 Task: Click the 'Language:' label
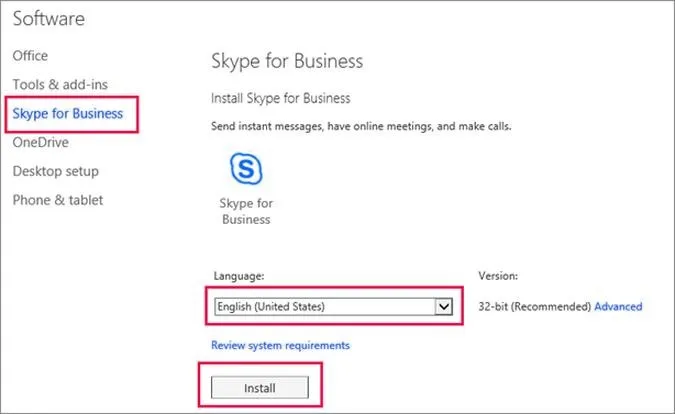click(x=239, y=276)
